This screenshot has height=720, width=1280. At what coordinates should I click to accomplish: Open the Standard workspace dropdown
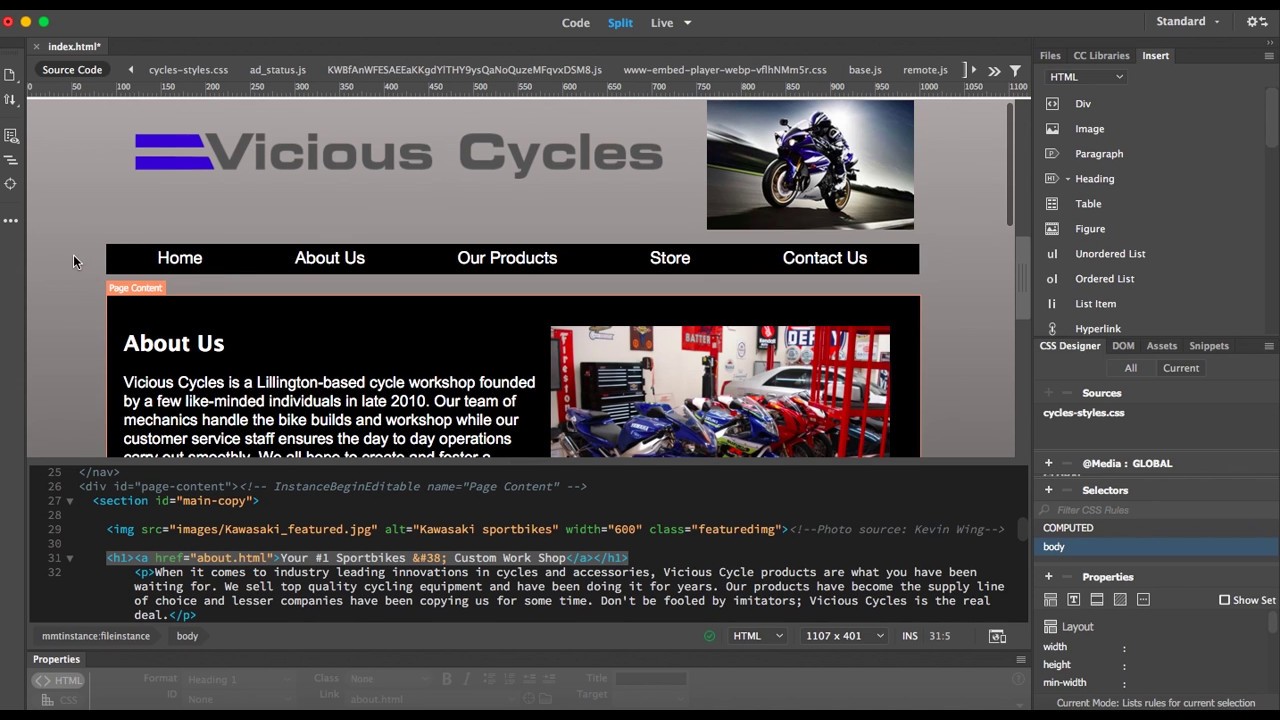(1188, 22)
